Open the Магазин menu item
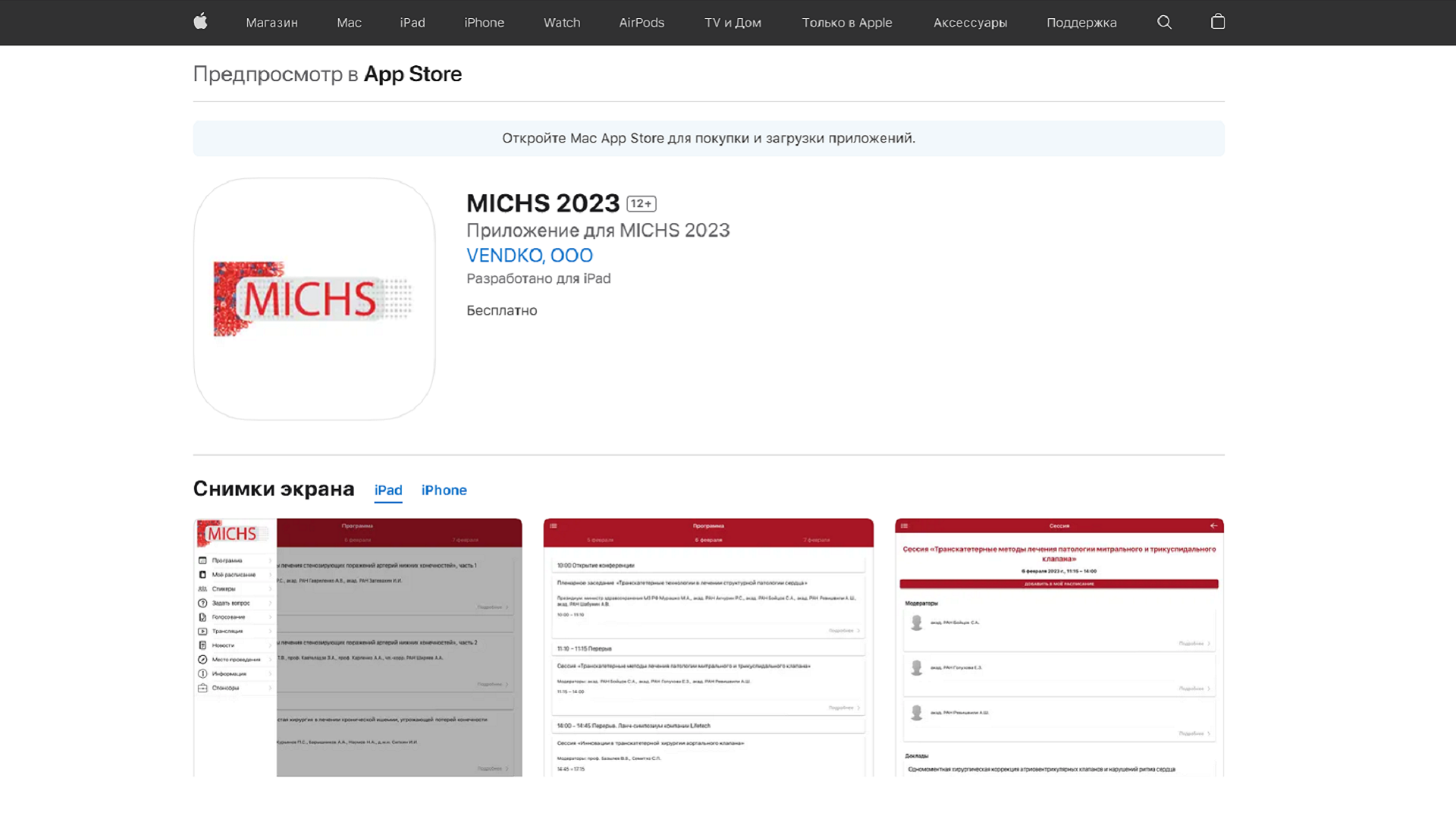This screenshot has width=1456, height=819. pos(271,23)
